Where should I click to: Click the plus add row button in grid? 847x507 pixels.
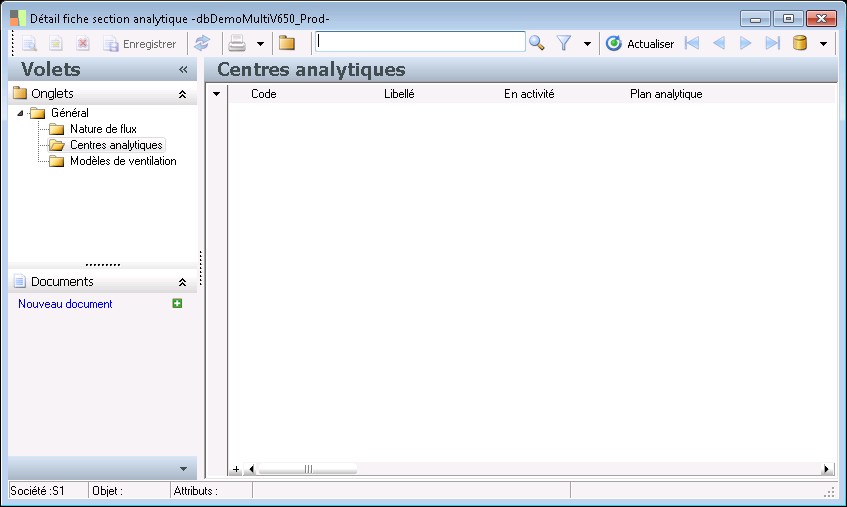point(236,469)
